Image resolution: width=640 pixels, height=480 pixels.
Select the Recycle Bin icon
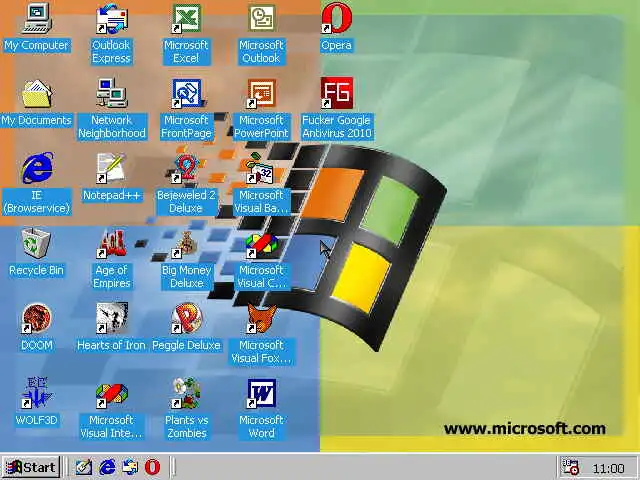[36, 243]
